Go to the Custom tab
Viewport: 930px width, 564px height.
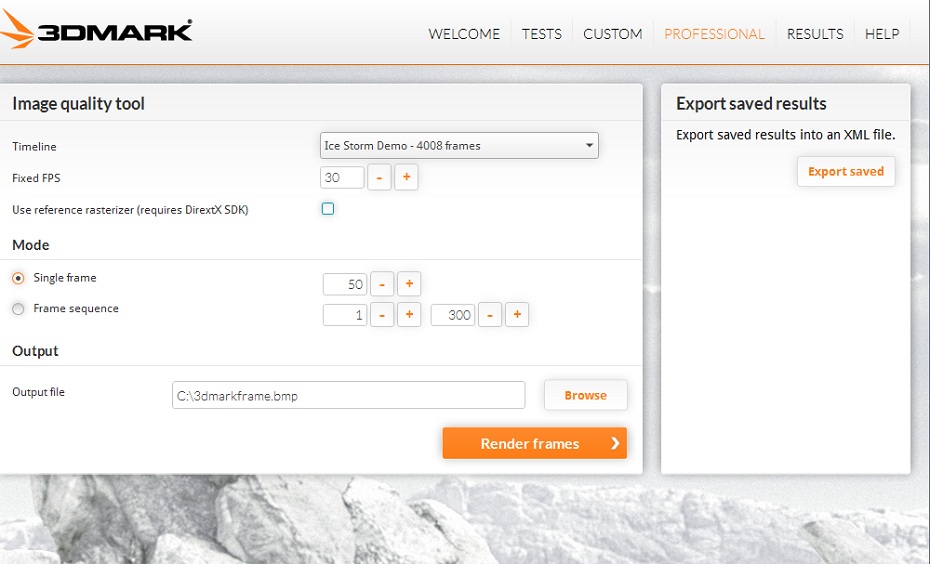click(x=612, y=34)
